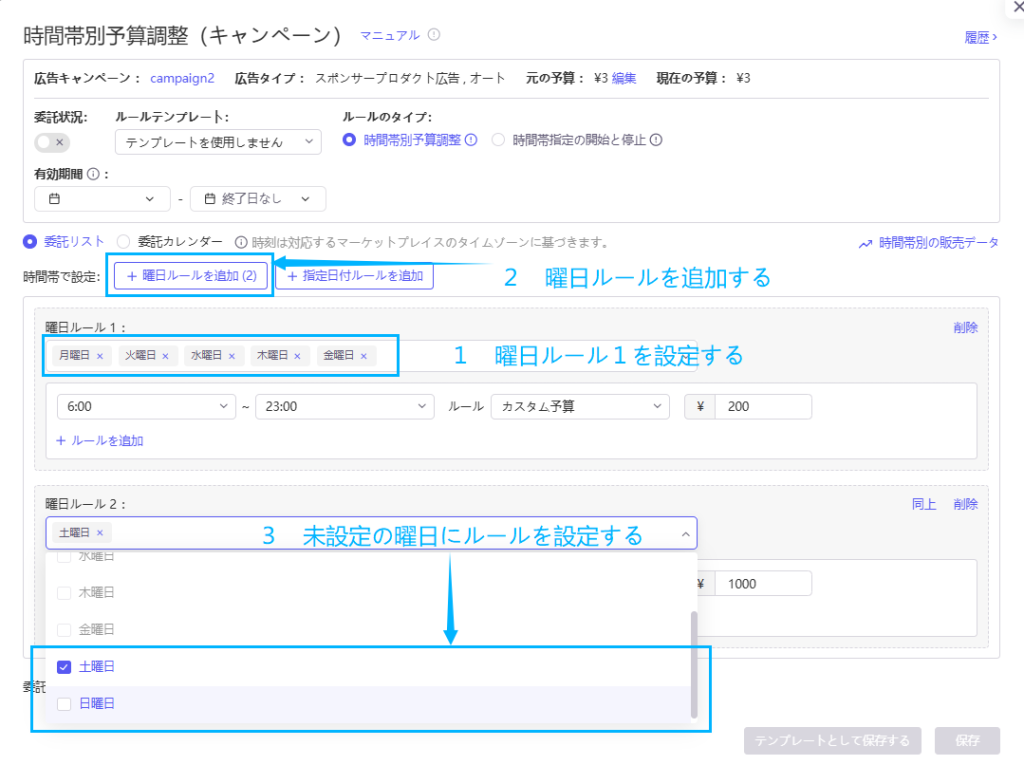Screen dimensions: 1024x765
Task: Select the 委託リスト view radio
Action: pos(29,242)
